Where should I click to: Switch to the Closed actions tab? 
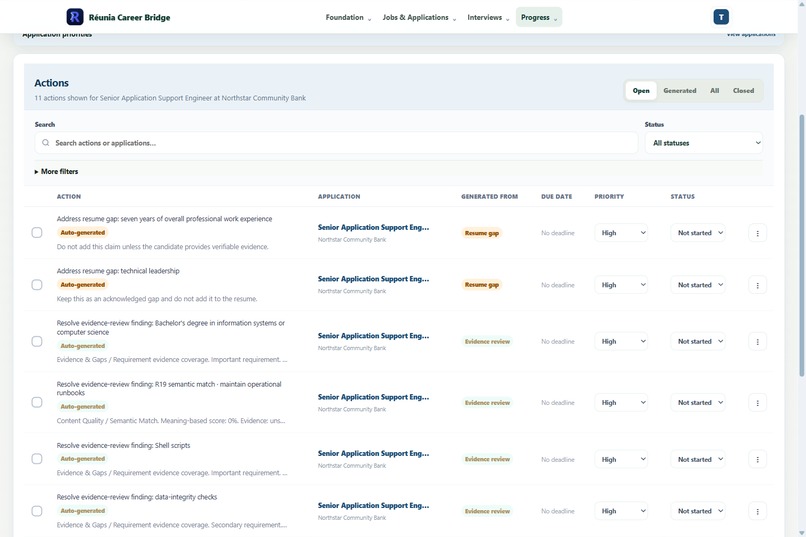tap(743, 90)
